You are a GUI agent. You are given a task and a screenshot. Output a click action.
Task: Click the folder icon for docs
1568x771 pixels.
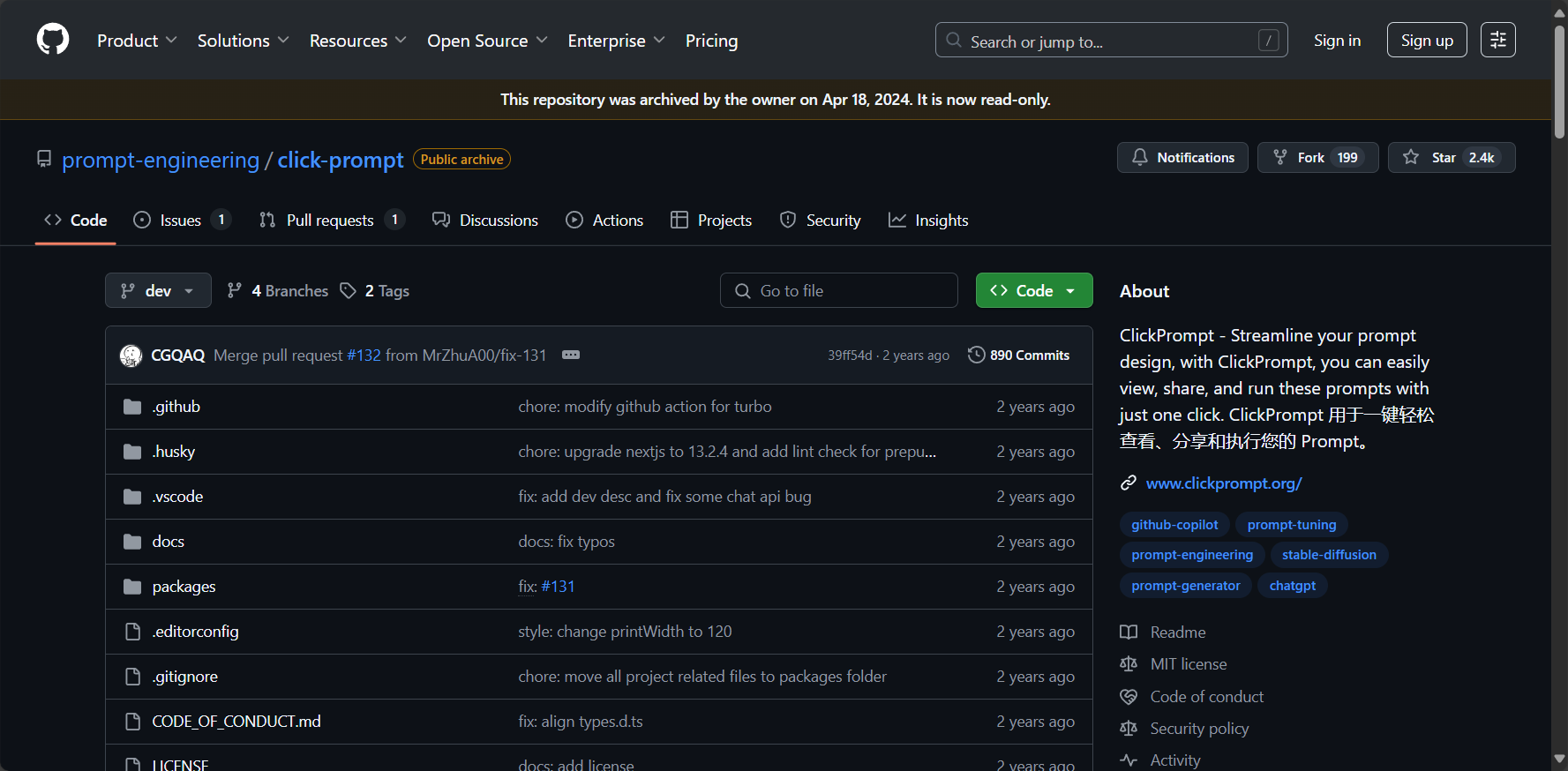point(132,542)
